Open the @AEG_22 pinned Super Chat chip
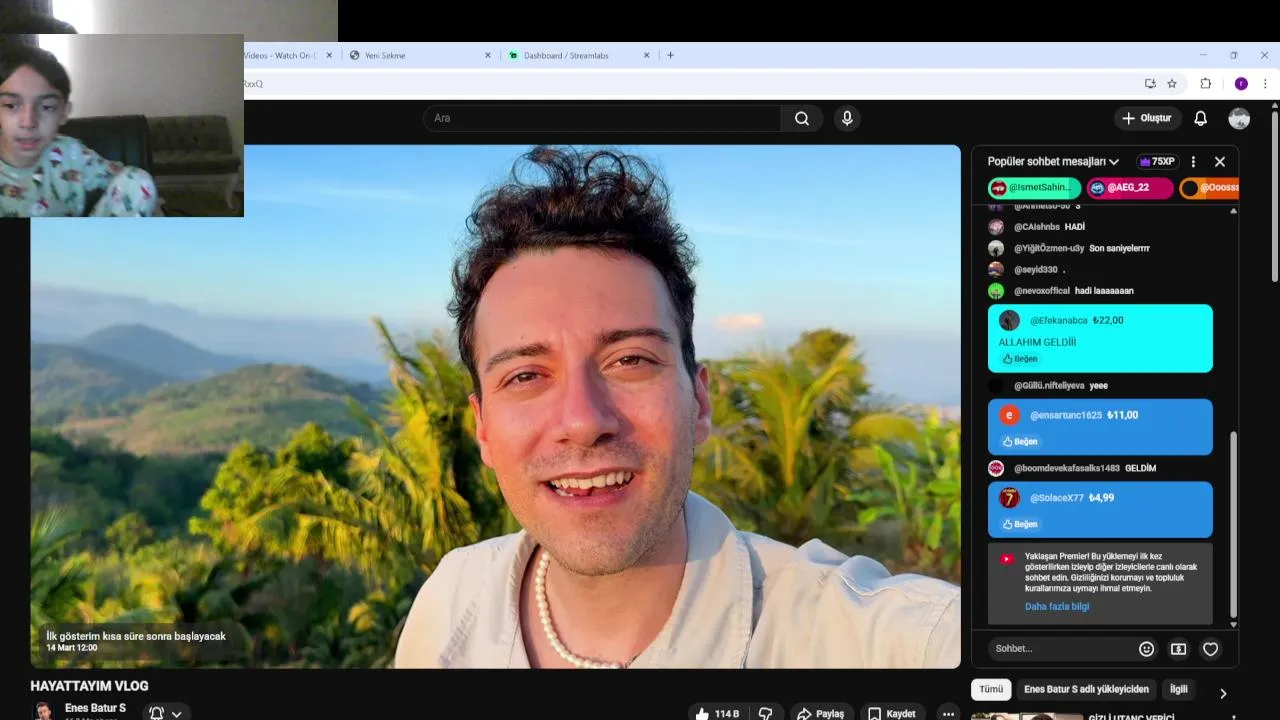Image resolution: width=1280 pixels, height=720 pixels. (x=1130, y=187)
